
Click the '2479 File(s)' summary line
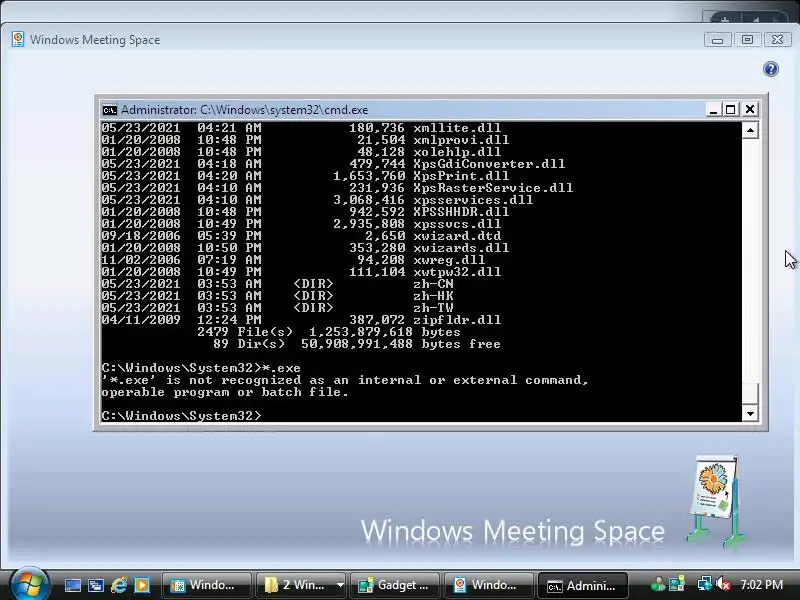(329, 332)
